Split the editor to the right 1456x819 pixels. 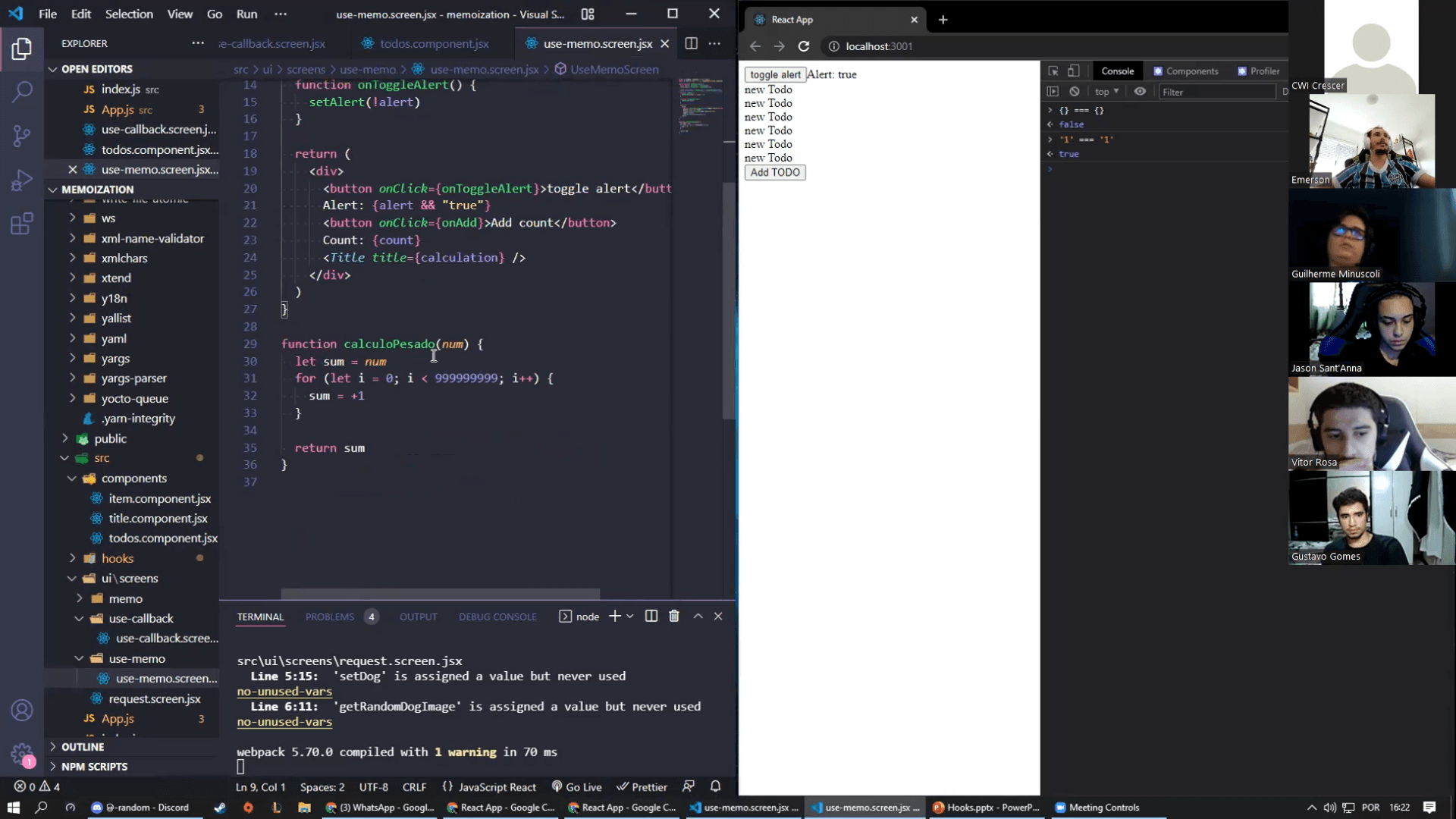[x=691, y=44]
